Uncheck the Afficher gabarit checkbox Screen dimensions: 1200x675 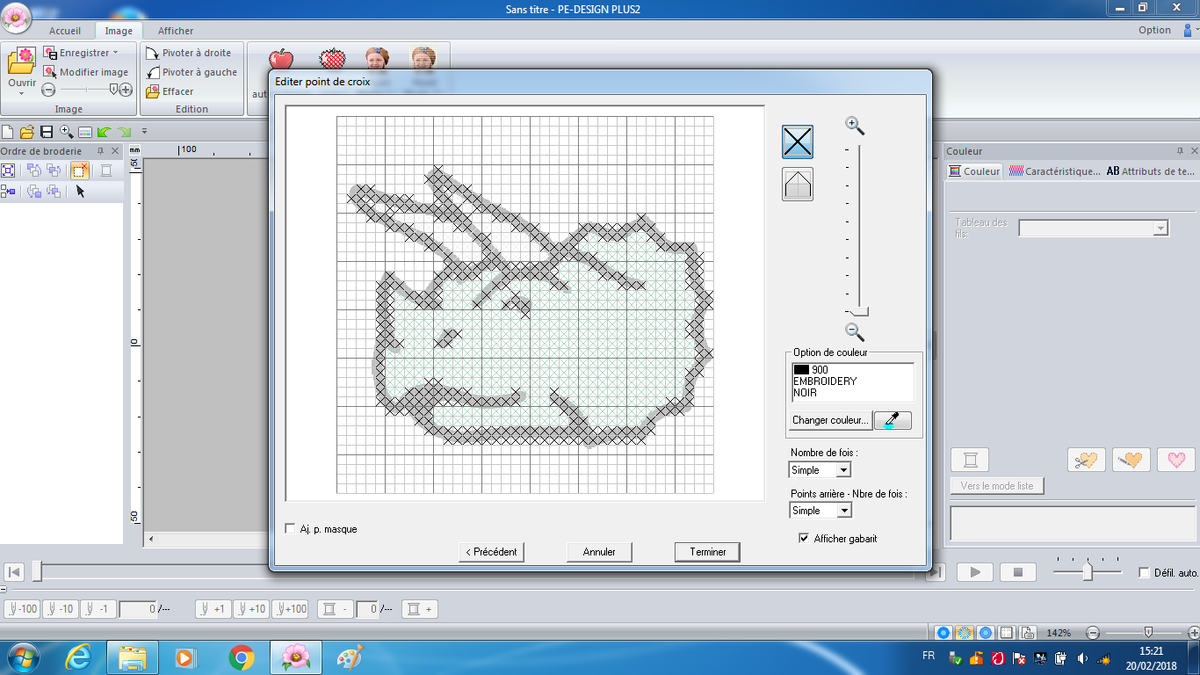tap(804, 538)
